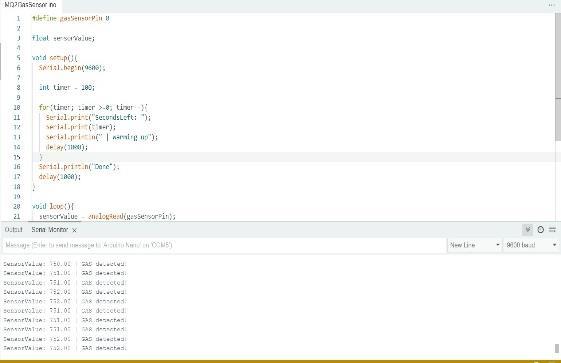Click the '#define gasSensorPin 0' line
The image size is (561, 363).
(x=70, y=18)
